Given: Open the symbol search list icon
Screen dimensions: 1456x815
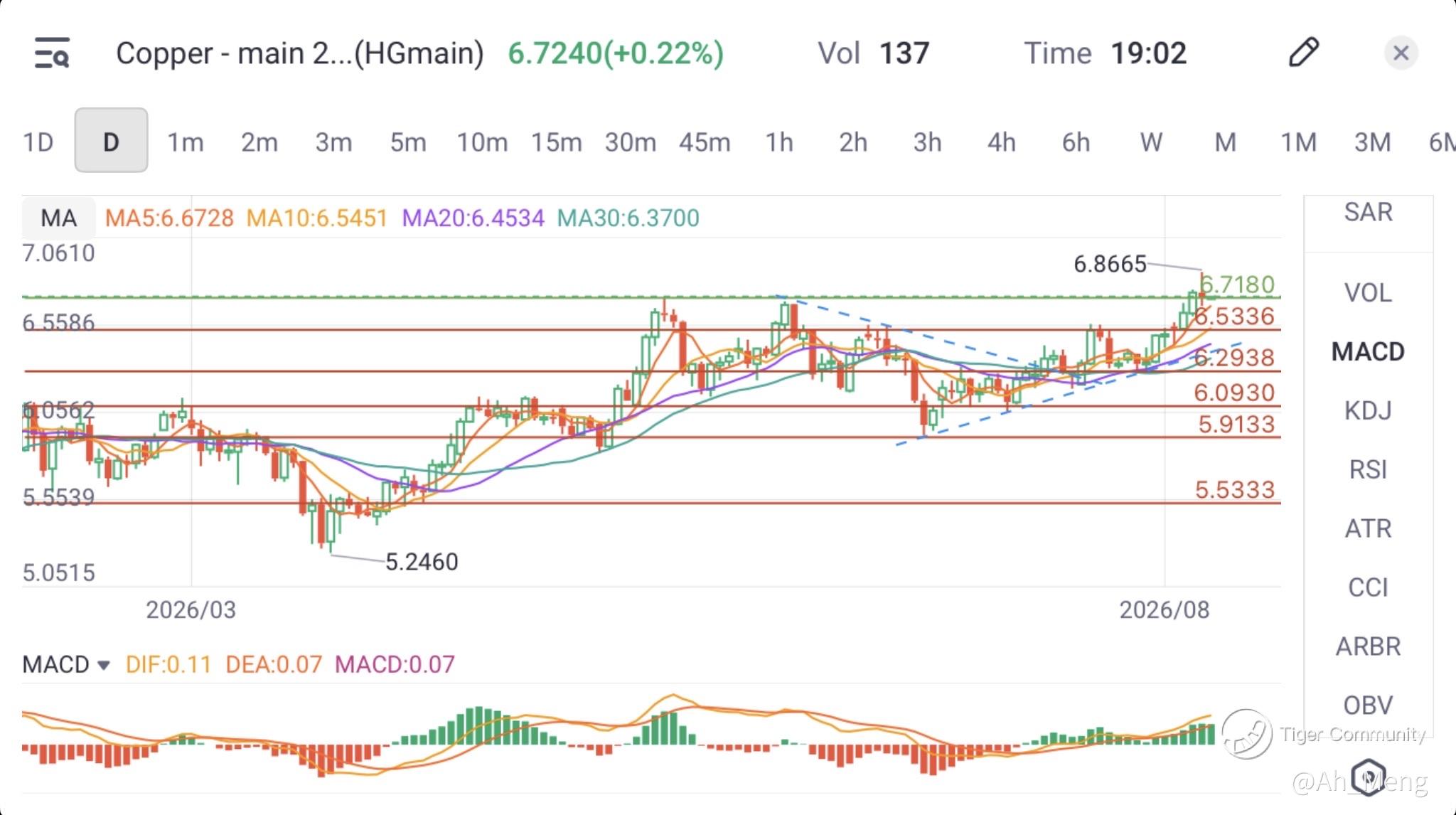Looking at the screenshot, I should (52, 53).
